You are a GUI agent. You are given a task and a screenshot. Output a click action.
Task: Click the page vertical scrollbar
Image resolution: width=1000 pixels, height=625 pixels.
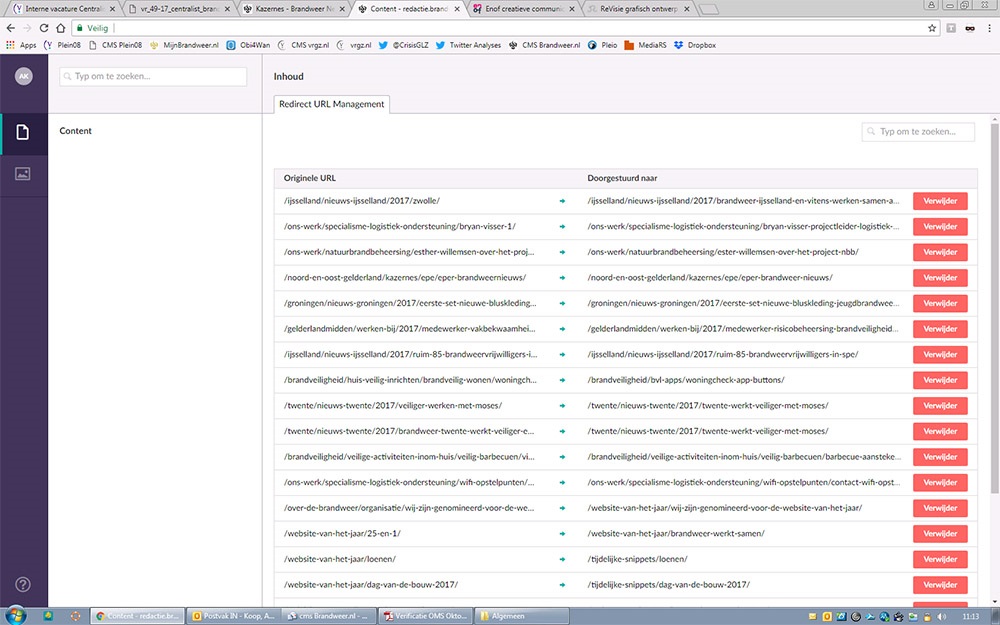pyautogui.click(x=993, y=300)
